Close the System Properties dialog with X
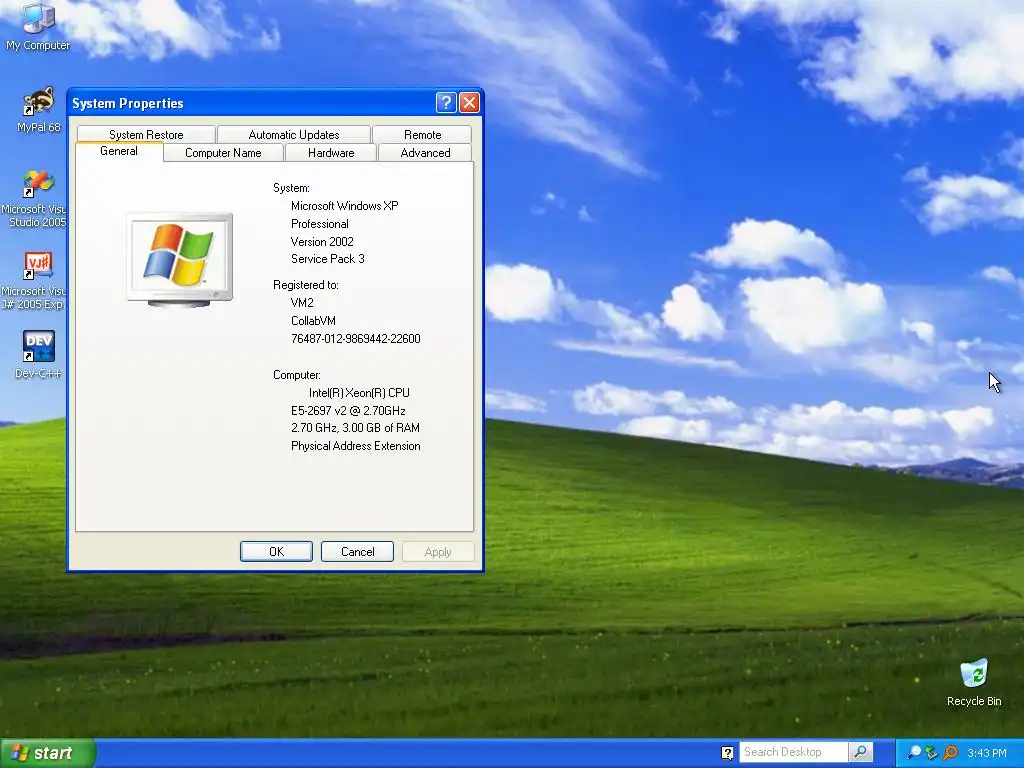The height and width of the screenshot is (768, 1024). tap(470, 103)
